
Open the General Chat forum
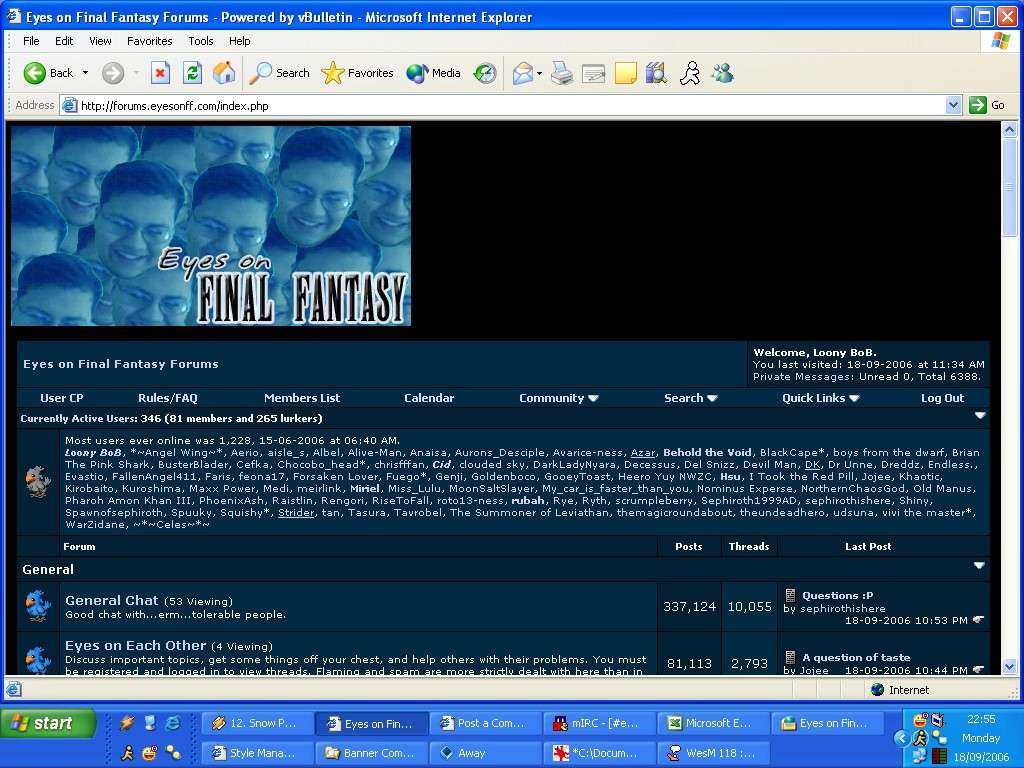[112, 600]
